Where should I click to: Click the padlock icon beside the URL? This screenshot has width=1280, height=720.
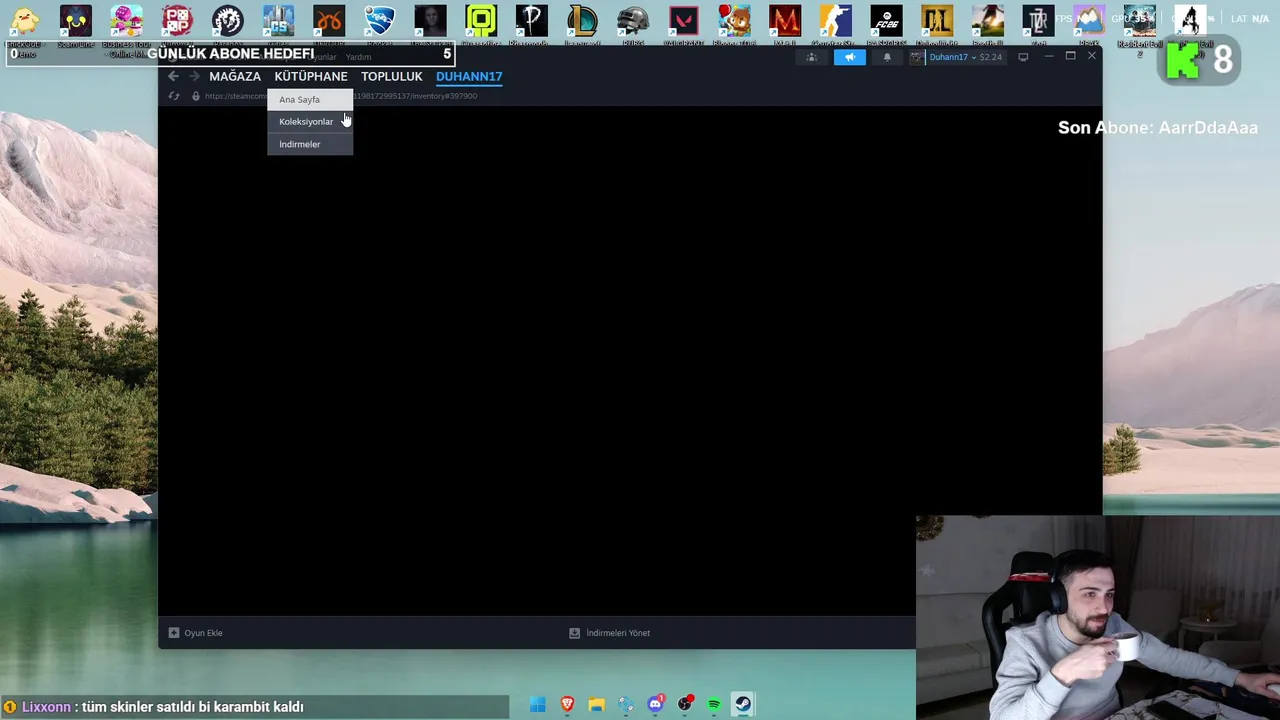[195, 96]
